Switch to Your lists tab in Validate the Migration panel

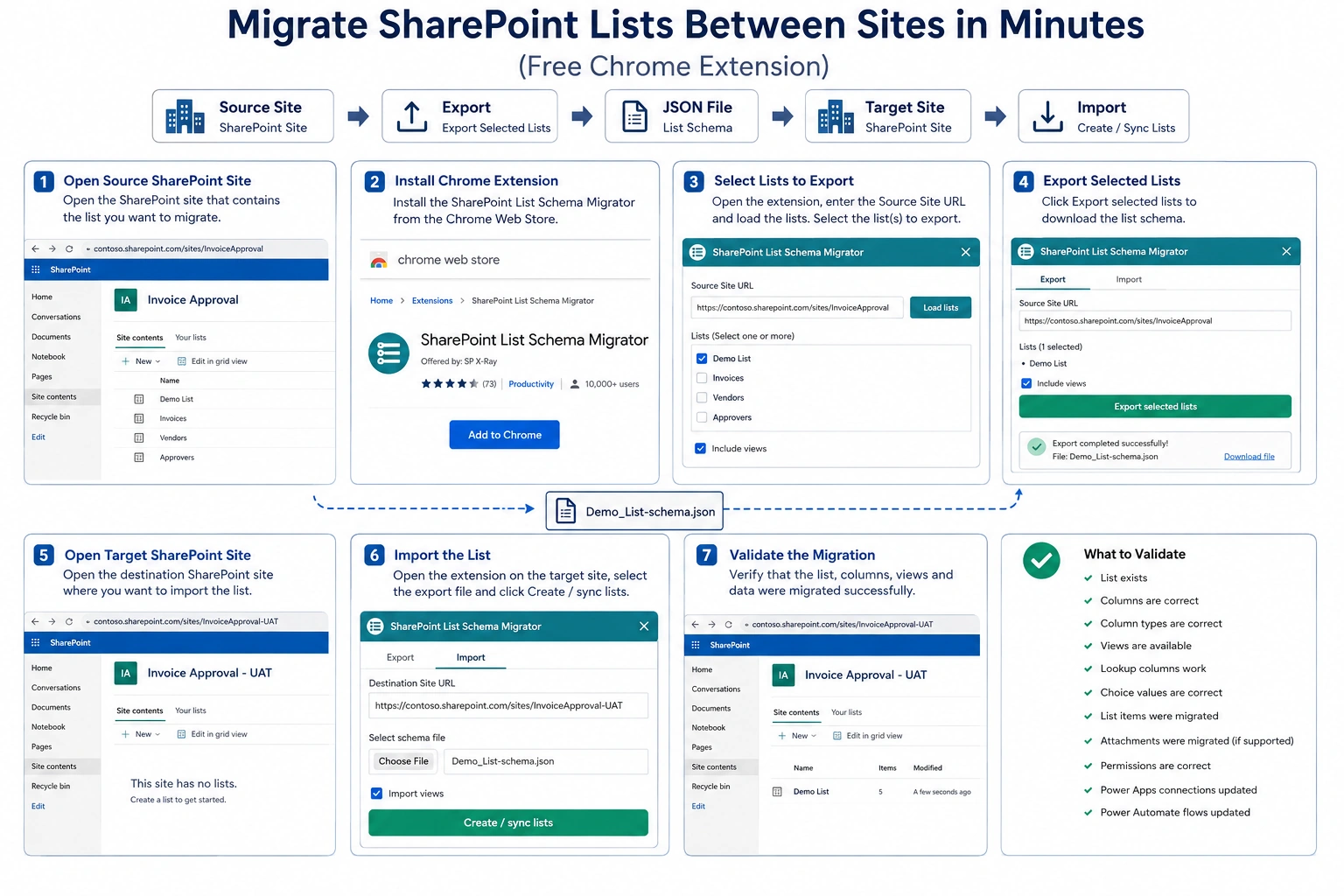coord(846,712)
